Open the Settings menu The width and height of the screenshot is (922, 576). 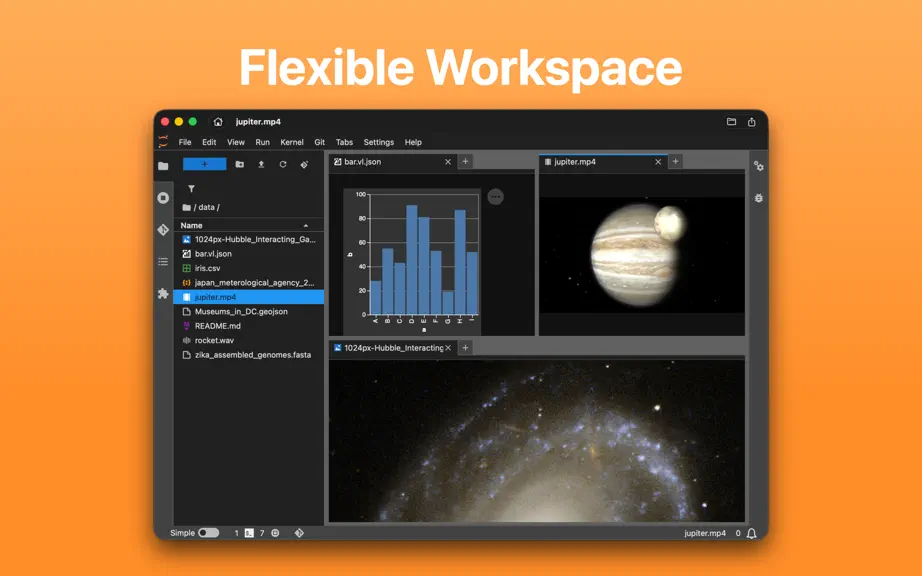click(x=379, y=142)
